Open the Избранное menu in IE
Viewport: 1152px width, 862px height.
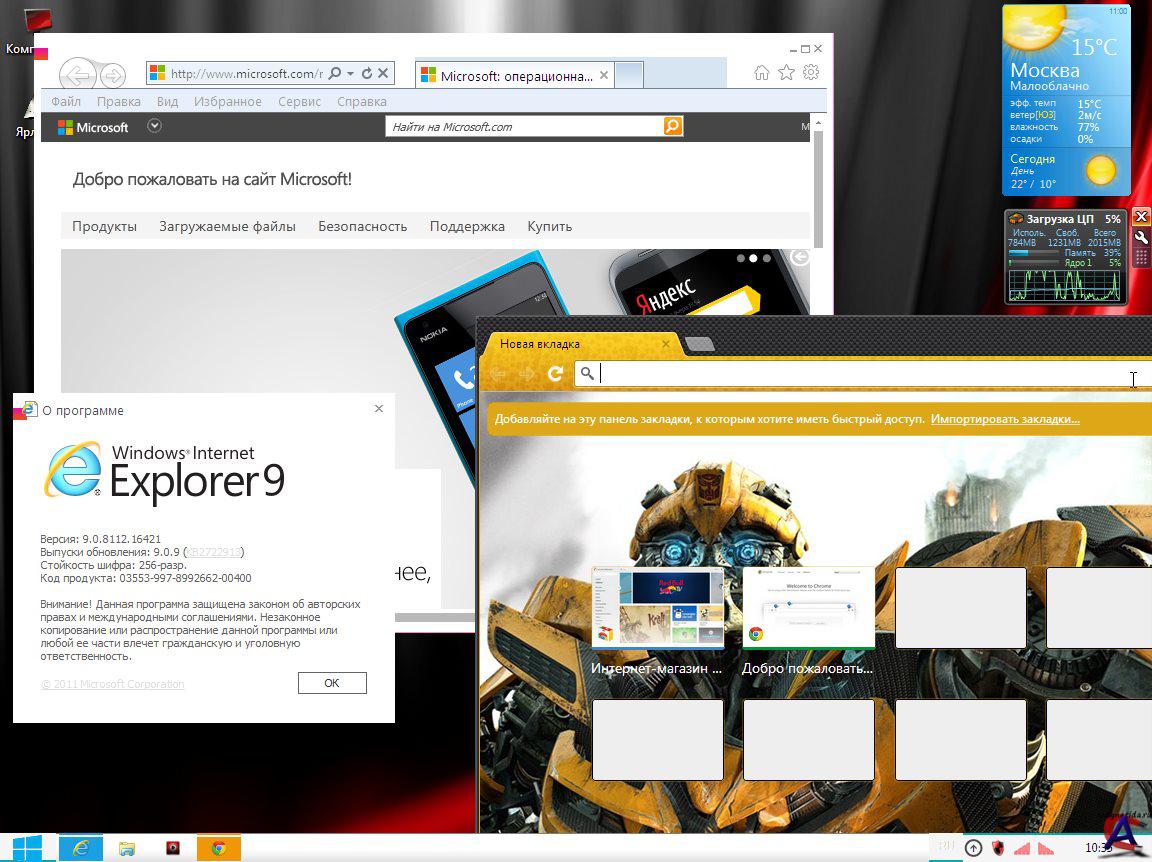(227, 101)
